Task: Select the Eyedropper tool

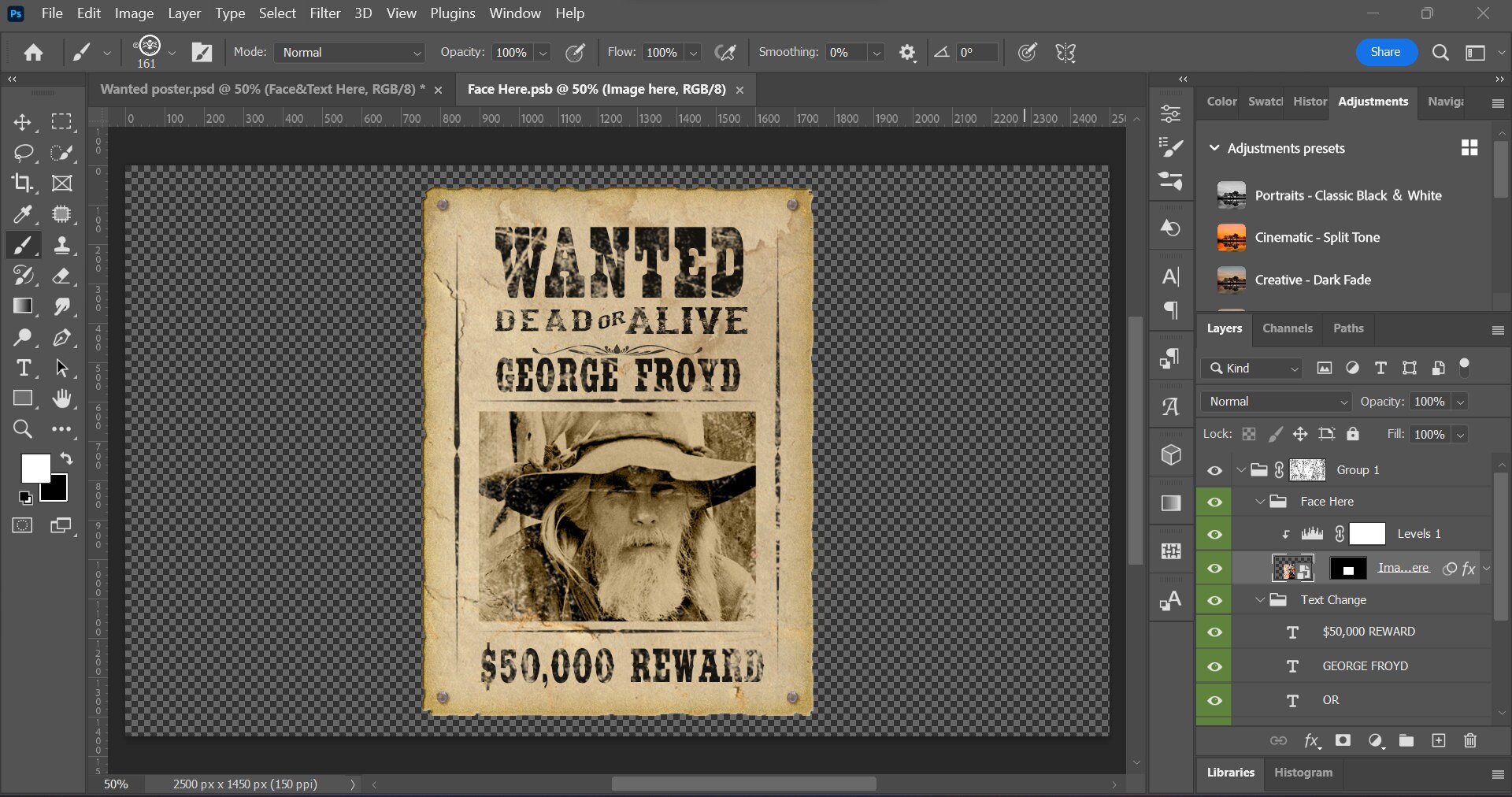Action: pos(24,215)
